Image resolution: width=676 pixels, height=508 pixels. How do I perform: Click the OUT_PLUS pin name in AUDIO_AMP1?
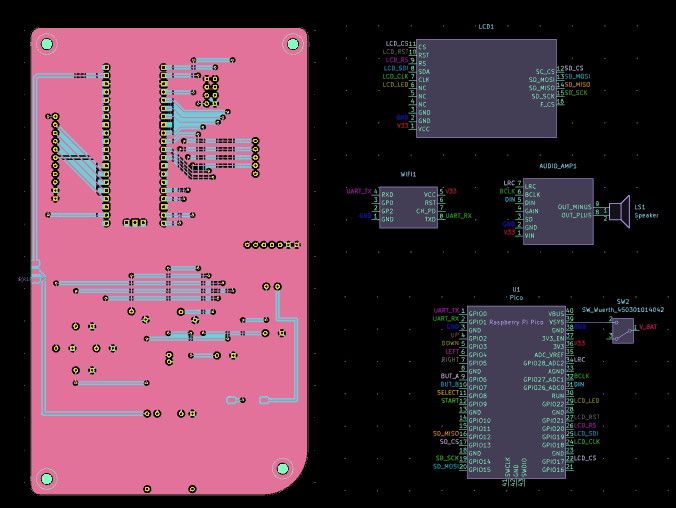[x=576, y=215]
